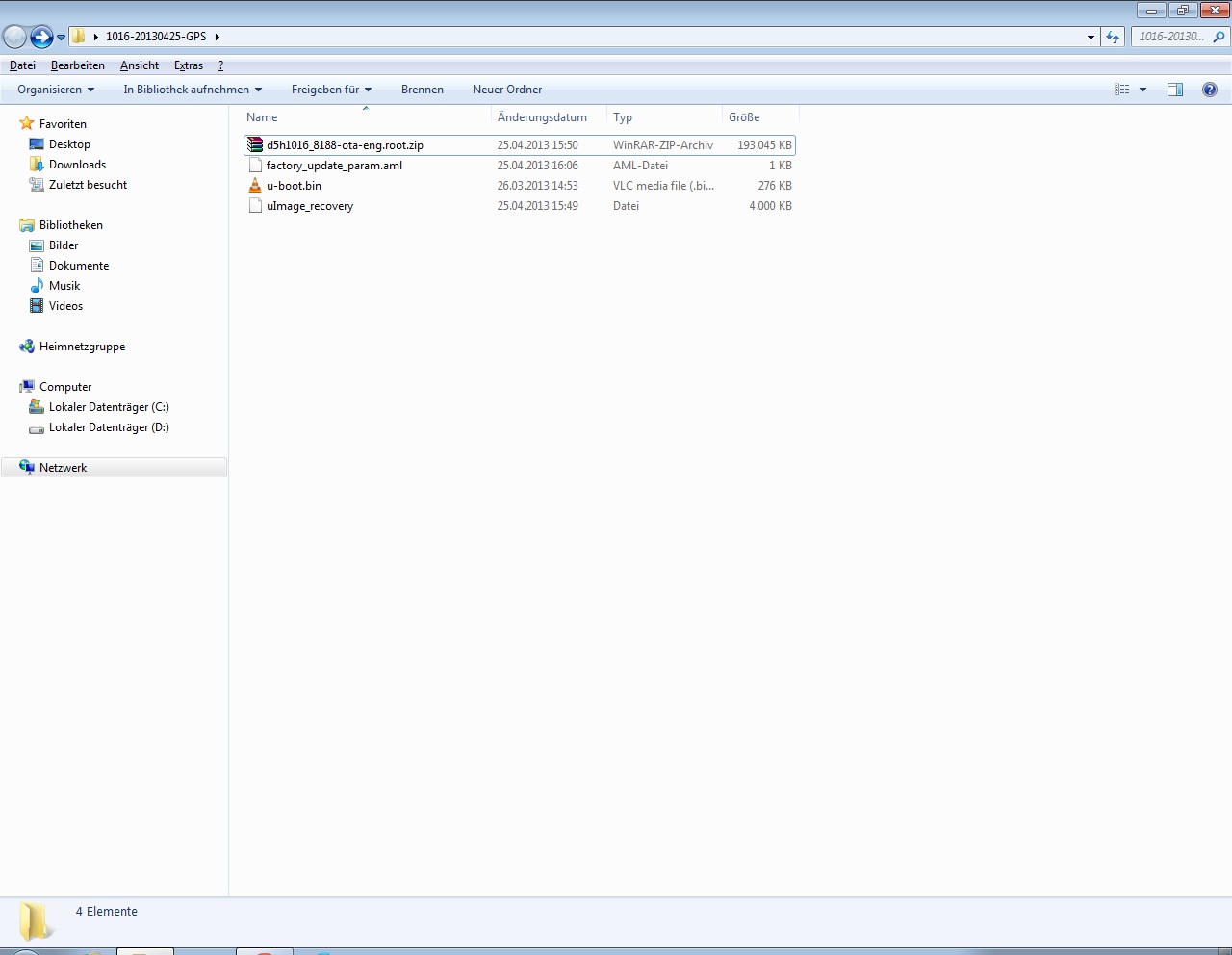Screen dimensions: 1232x955
Task: Click the Brennen button
Action: 423,90
